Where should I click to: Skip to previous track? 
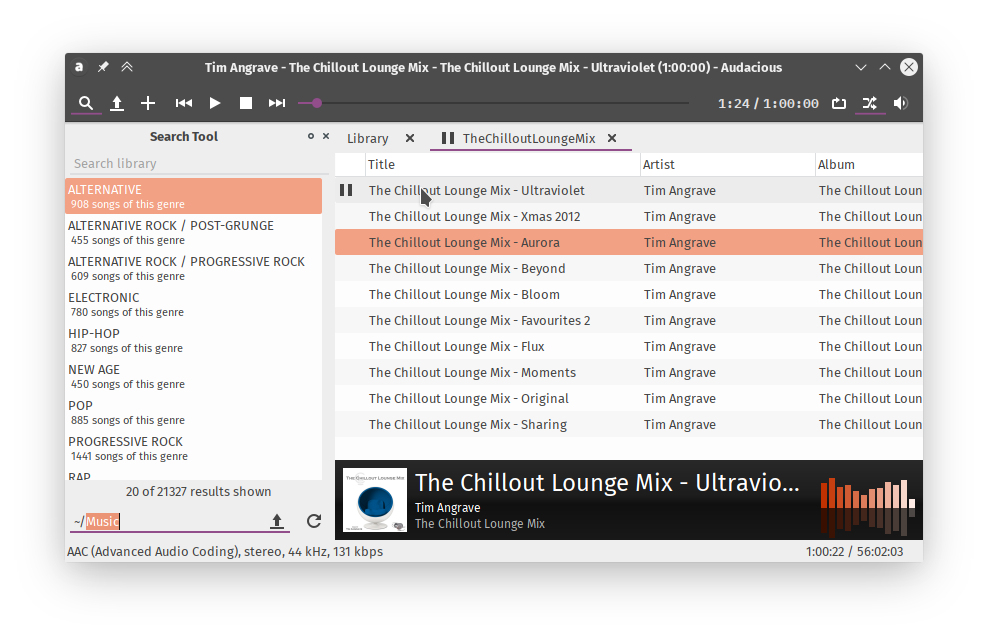click(183, 103)
